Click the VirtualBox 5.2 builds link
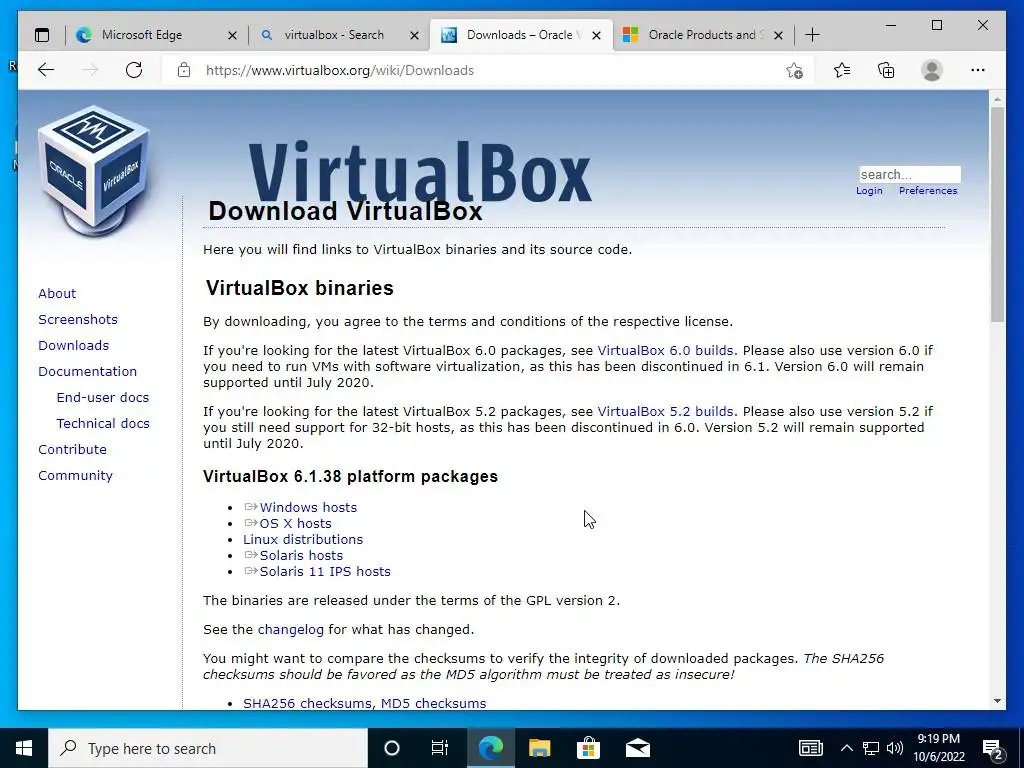 [x=665, y=412]
